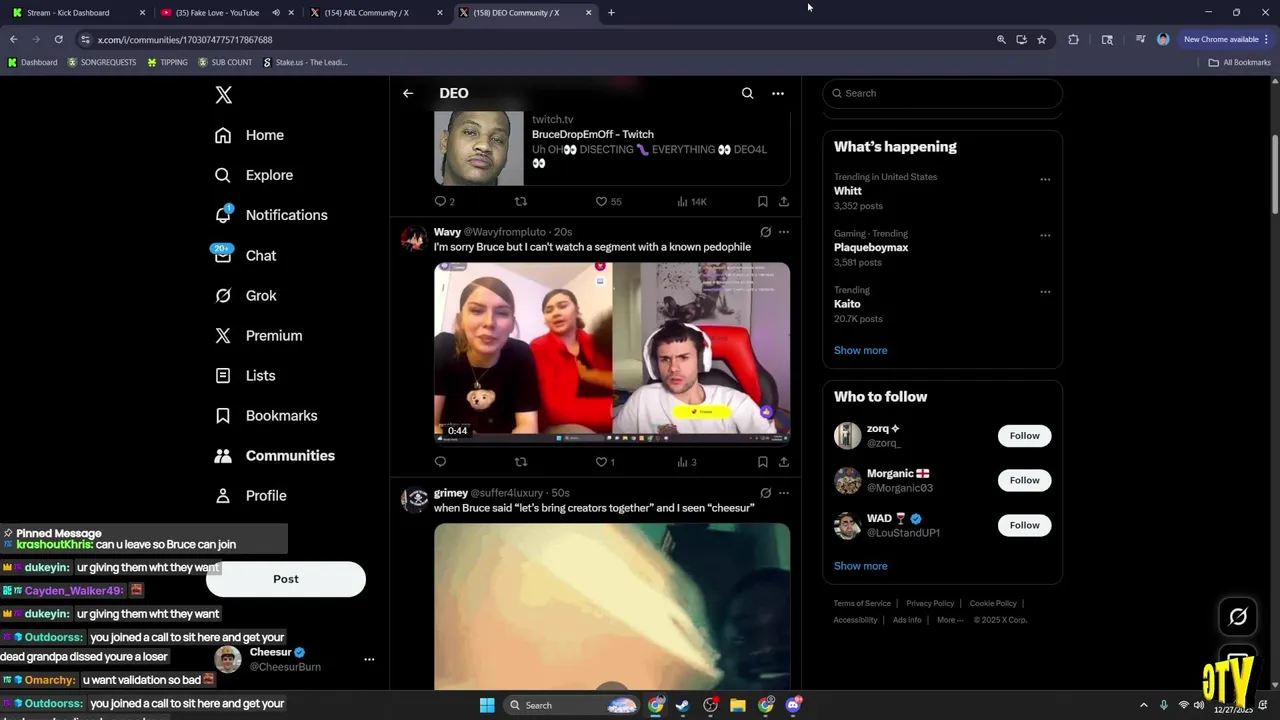Repost Wavy's post
The width and height of the screenshot is (1280, 720).
point(520,462)
